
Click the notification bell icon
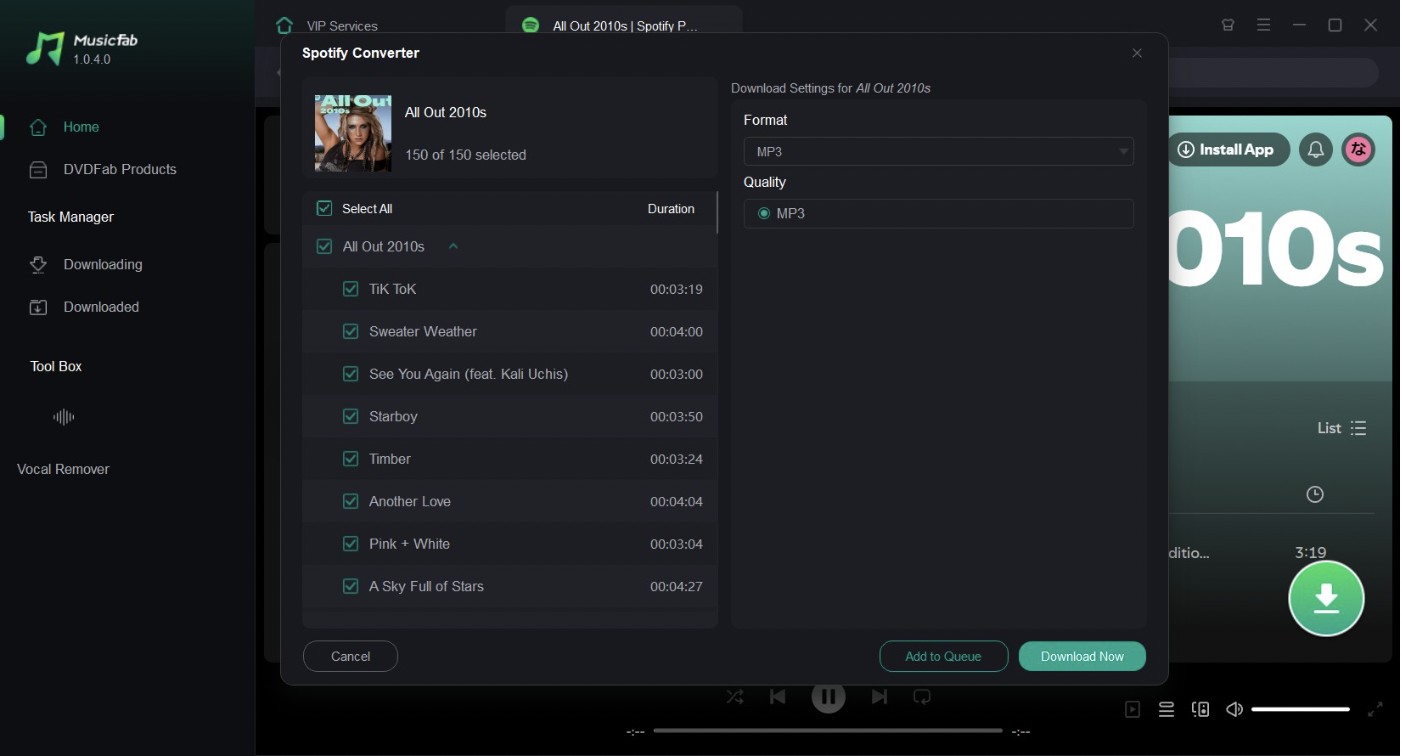[1316, 150]
